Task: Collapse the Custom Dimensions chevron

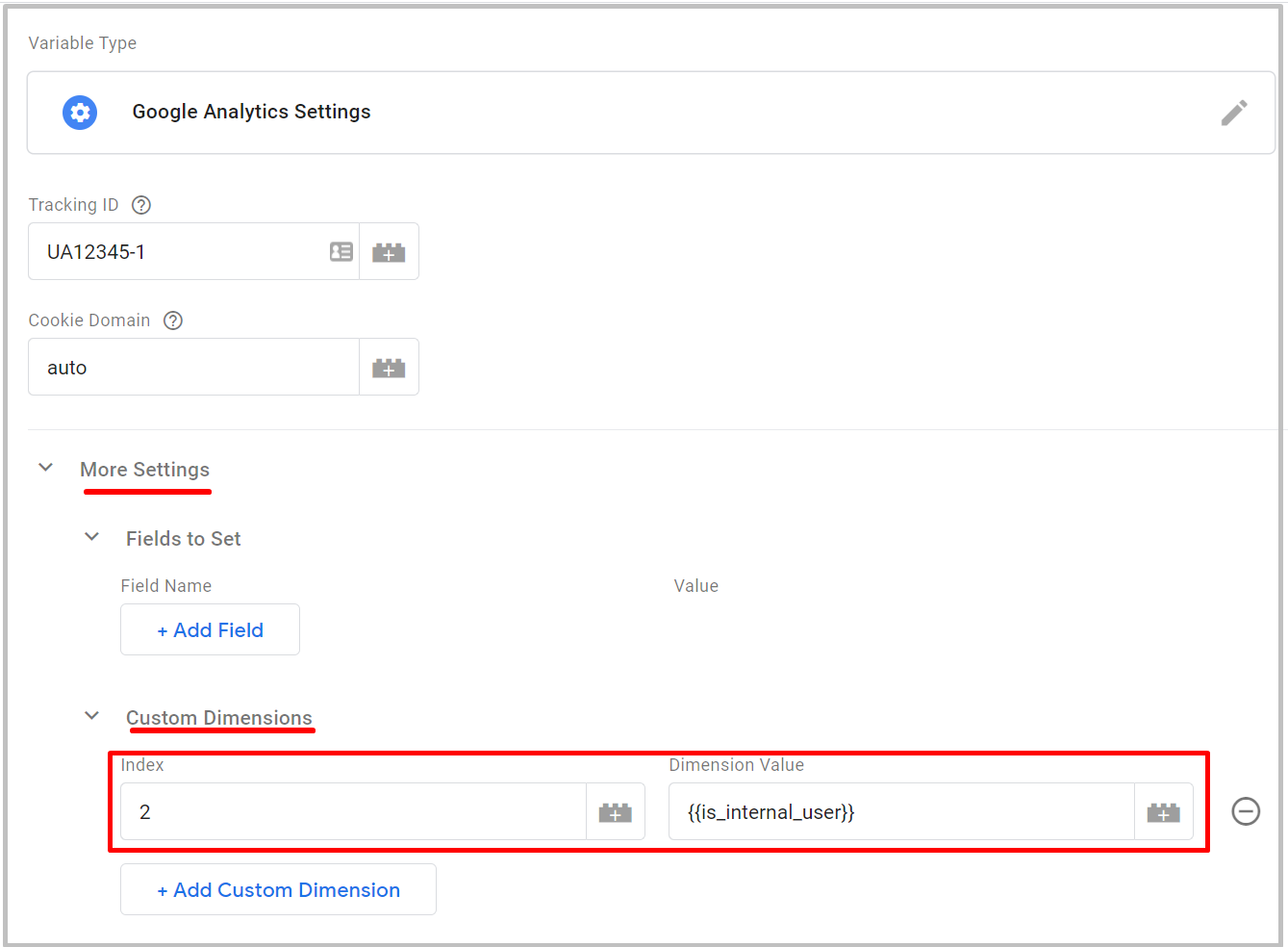Action: pos(91,716)
